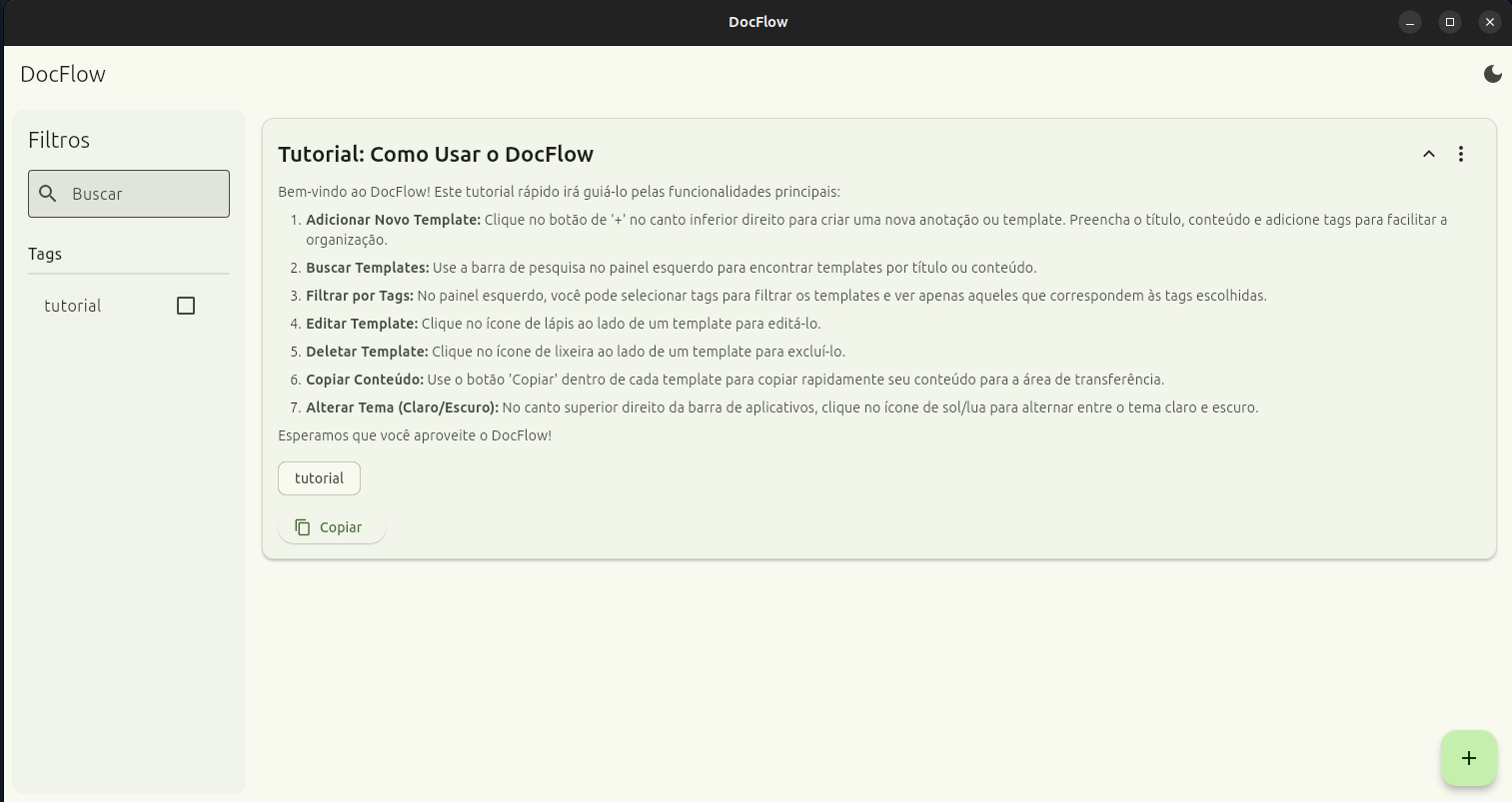1512x802 pixels.
Task: Select the tutorial entry in the Tags list
Action: coord(72,306)
